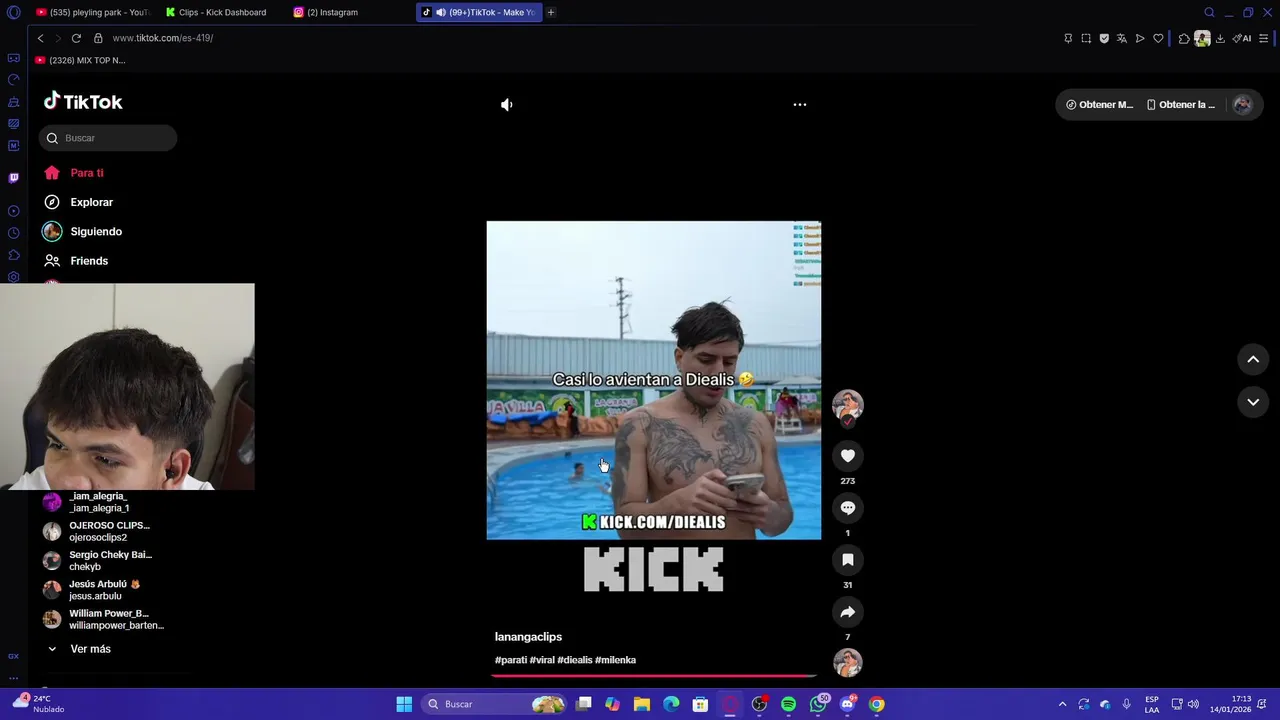Click the address bar URL

tap(163, 38)
